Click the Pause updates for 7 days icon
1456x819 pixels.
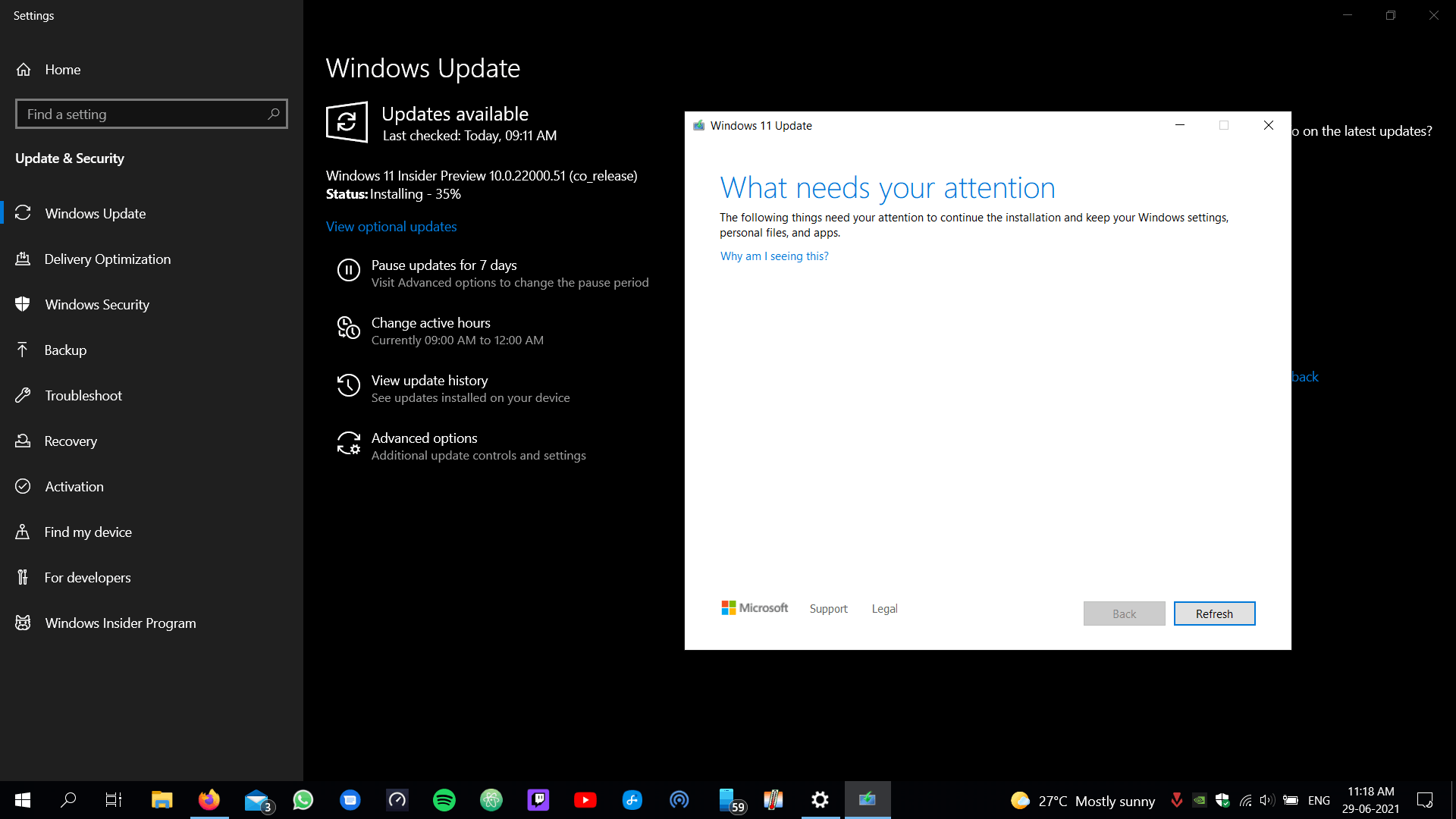tap(348, 270)
